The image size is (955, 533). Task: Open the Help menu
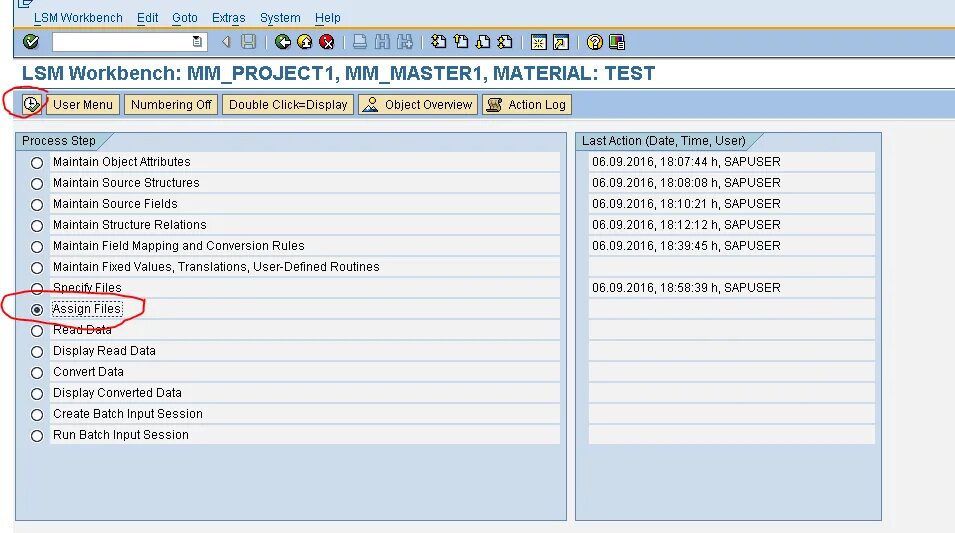(x=328, y=18)
